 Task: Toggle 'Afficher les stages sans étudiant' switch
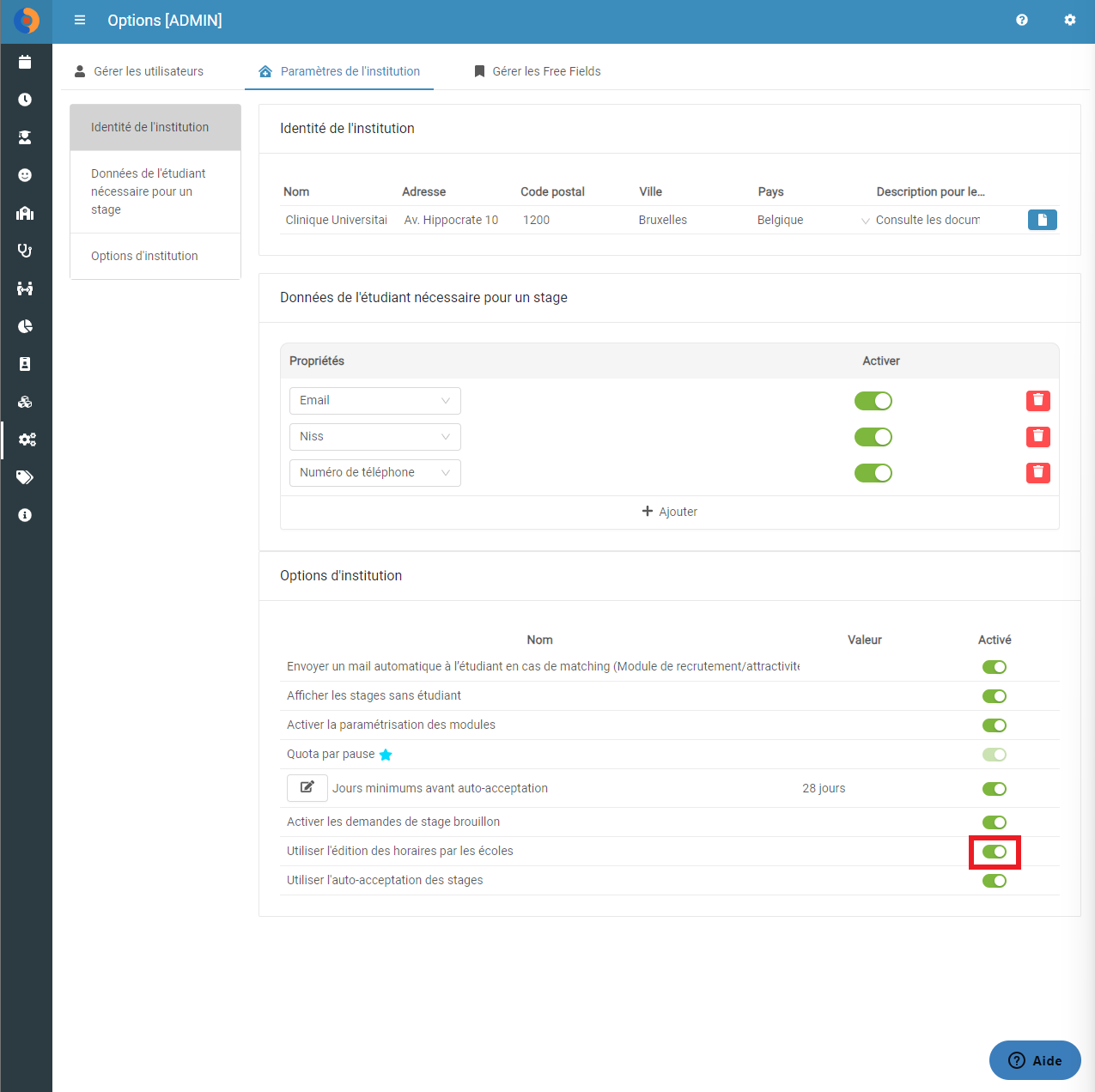[x=995, y=696]
